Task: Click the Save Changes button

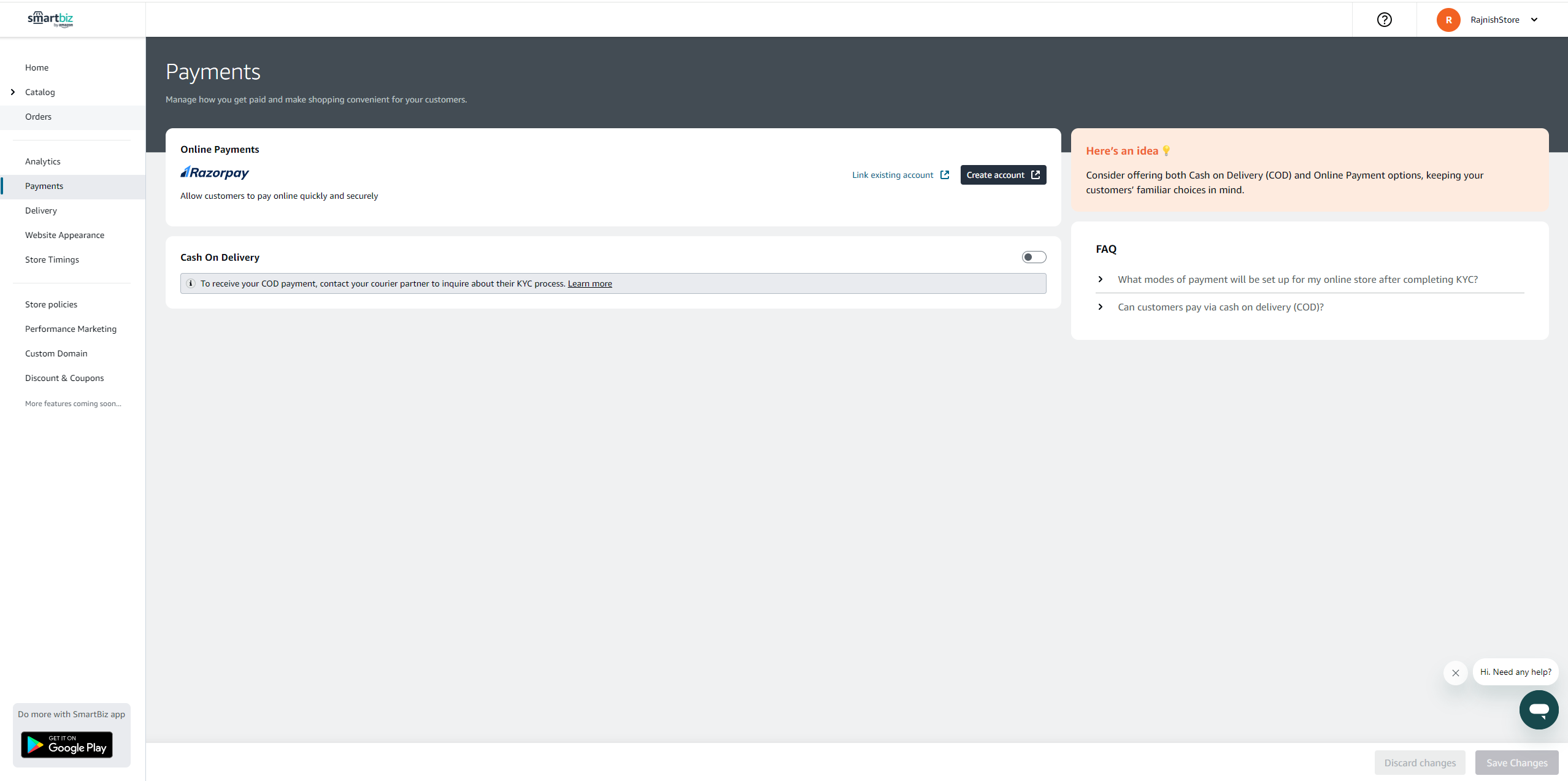Action: [x=1516, y=762]
